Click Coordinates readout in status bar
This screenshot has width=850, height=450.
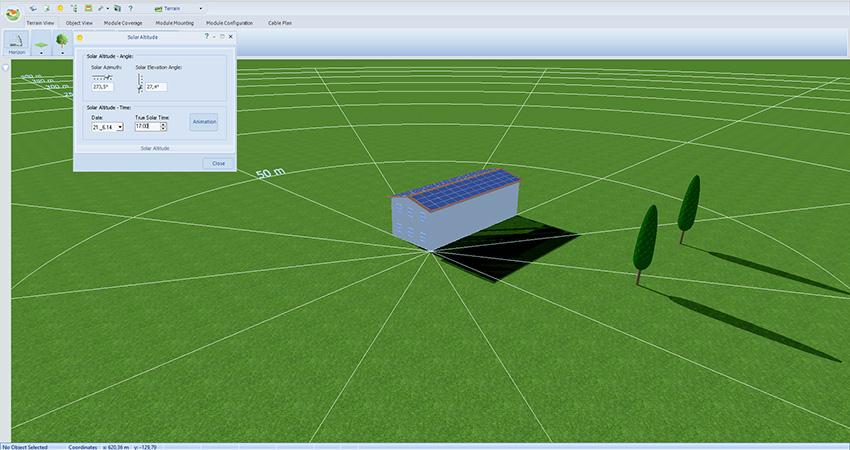[x=113, y=447]
